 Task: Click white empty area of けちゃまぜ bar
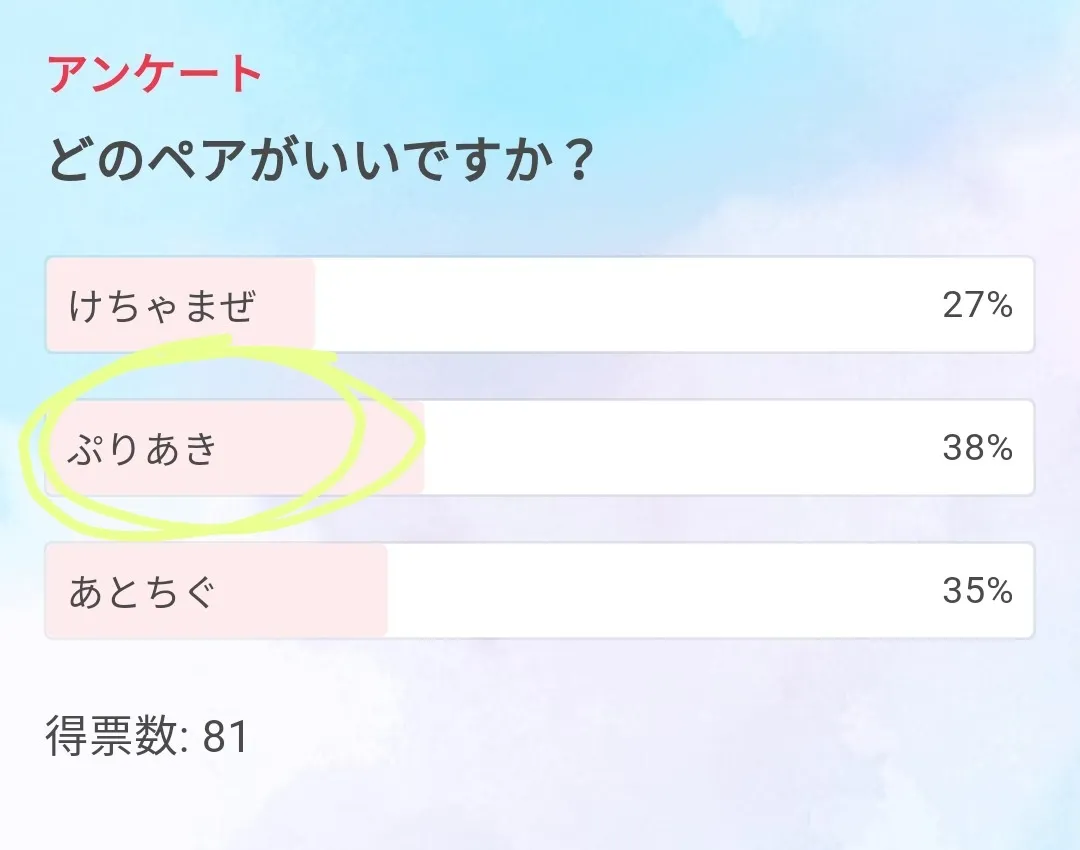(x=620, y=305)
